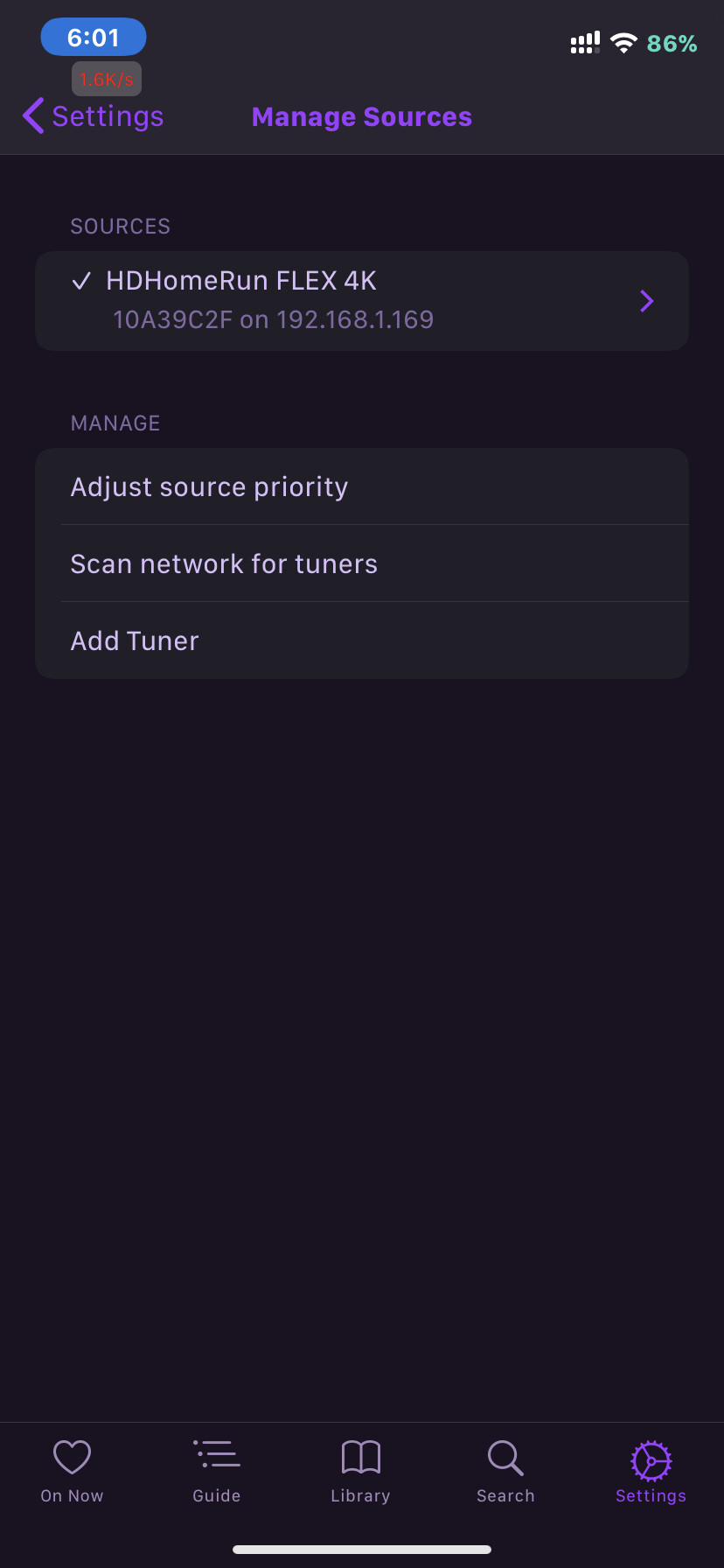Viewport: 724px width, 1568px height.
Task: Open the On Now heart icon
Action: [x=72, y=1457]
